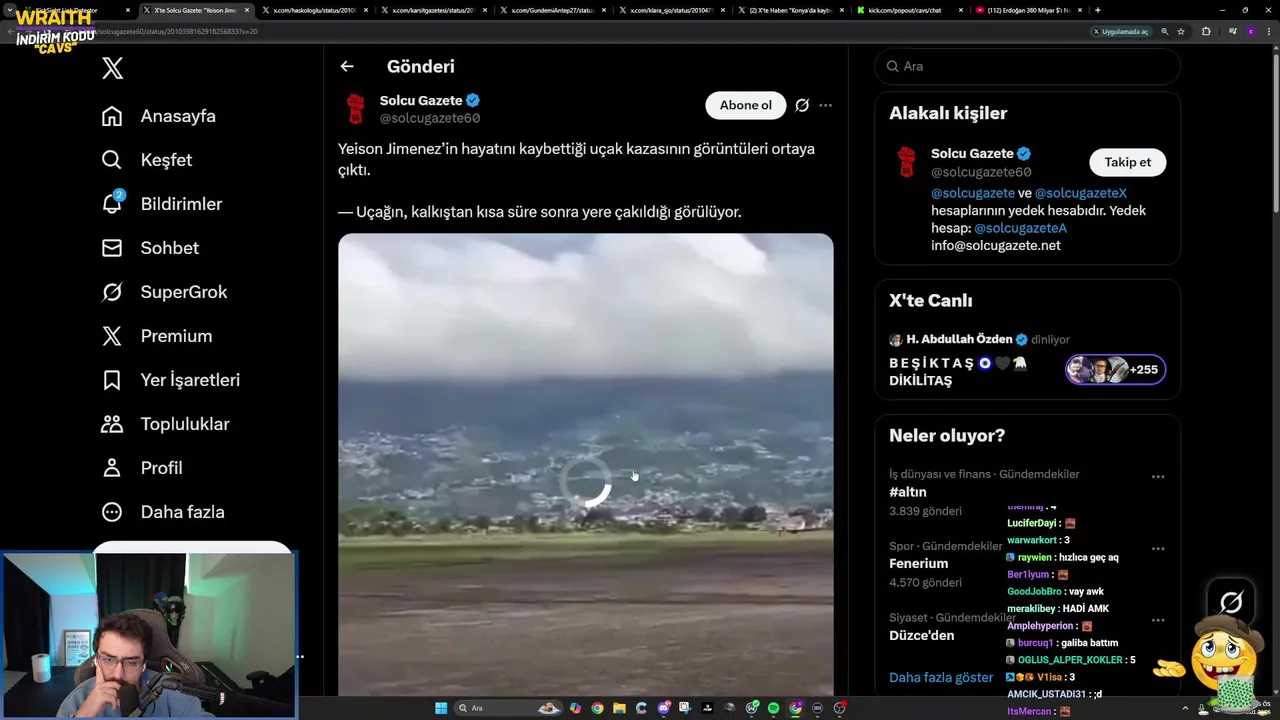Click the Solcu Gazete post avatar
The image size is (1280, 720).
coord(355,109)
